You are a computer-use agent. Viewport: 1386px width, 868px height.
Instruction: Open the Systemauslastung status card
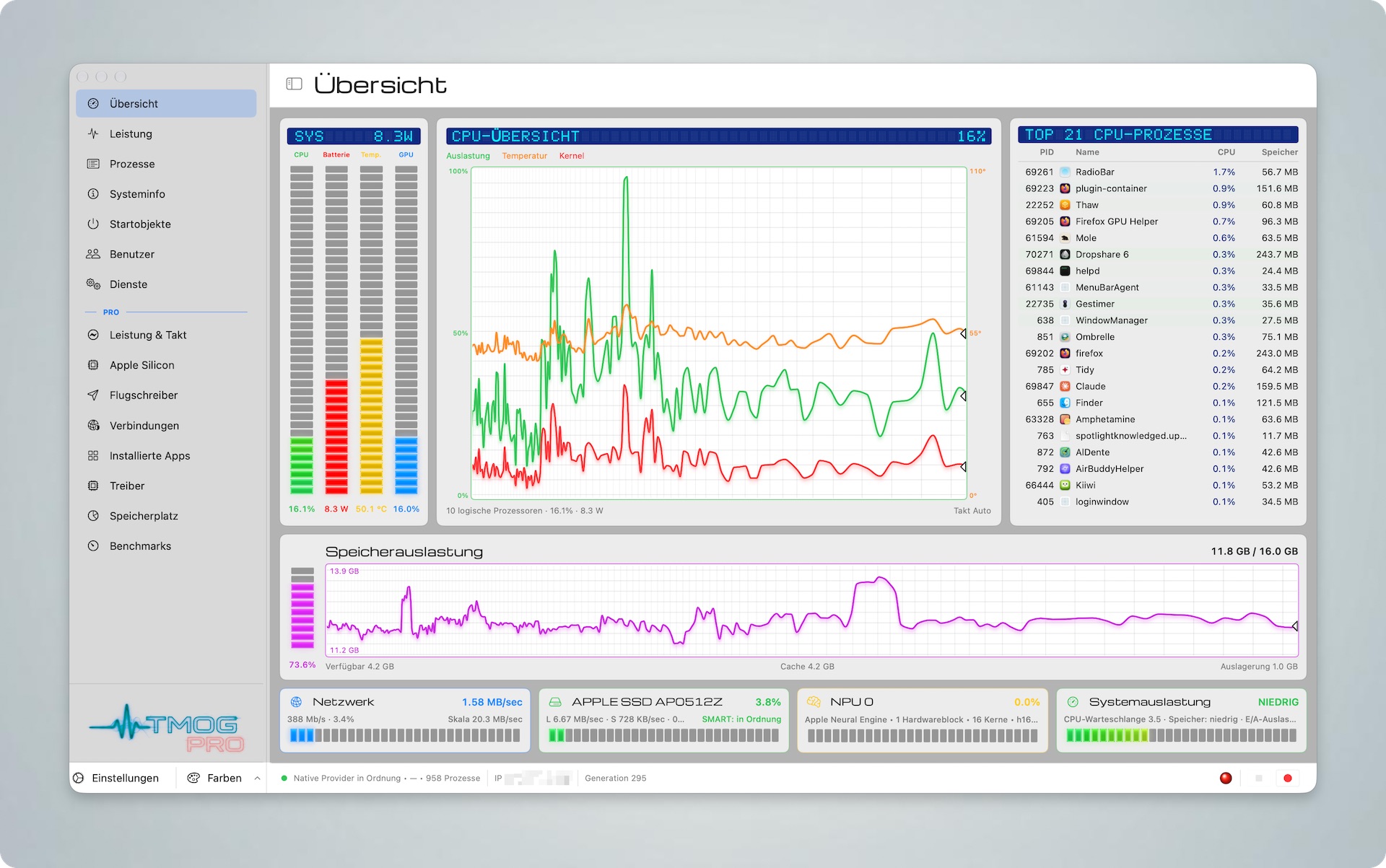click(x=1182, y=720)
